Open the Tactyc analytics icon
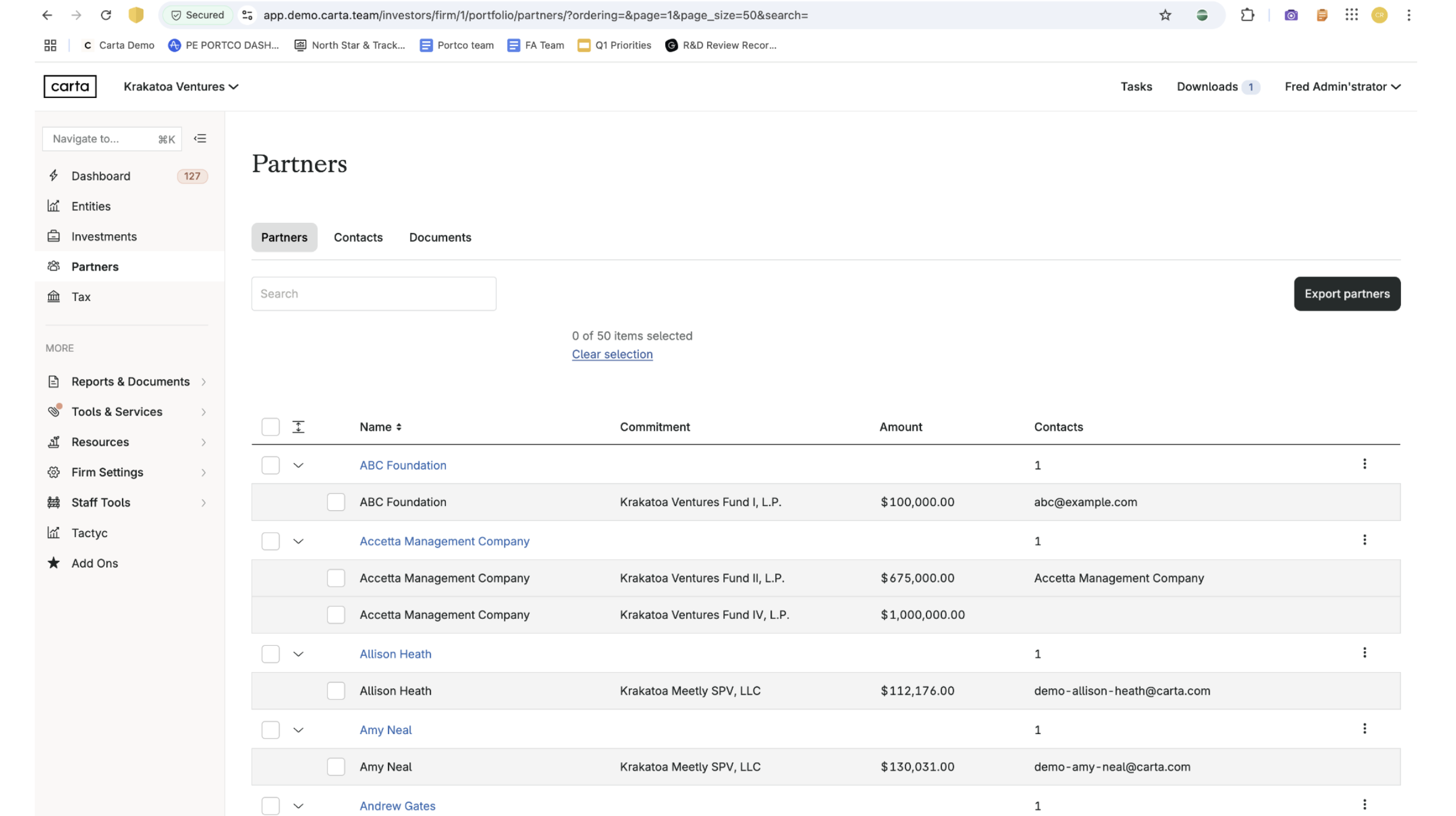 [x=54, y=532]
